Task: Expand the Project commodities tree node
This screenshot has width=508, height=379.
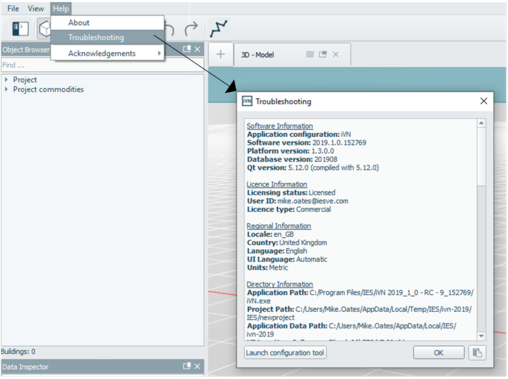Action: (6, 89)
